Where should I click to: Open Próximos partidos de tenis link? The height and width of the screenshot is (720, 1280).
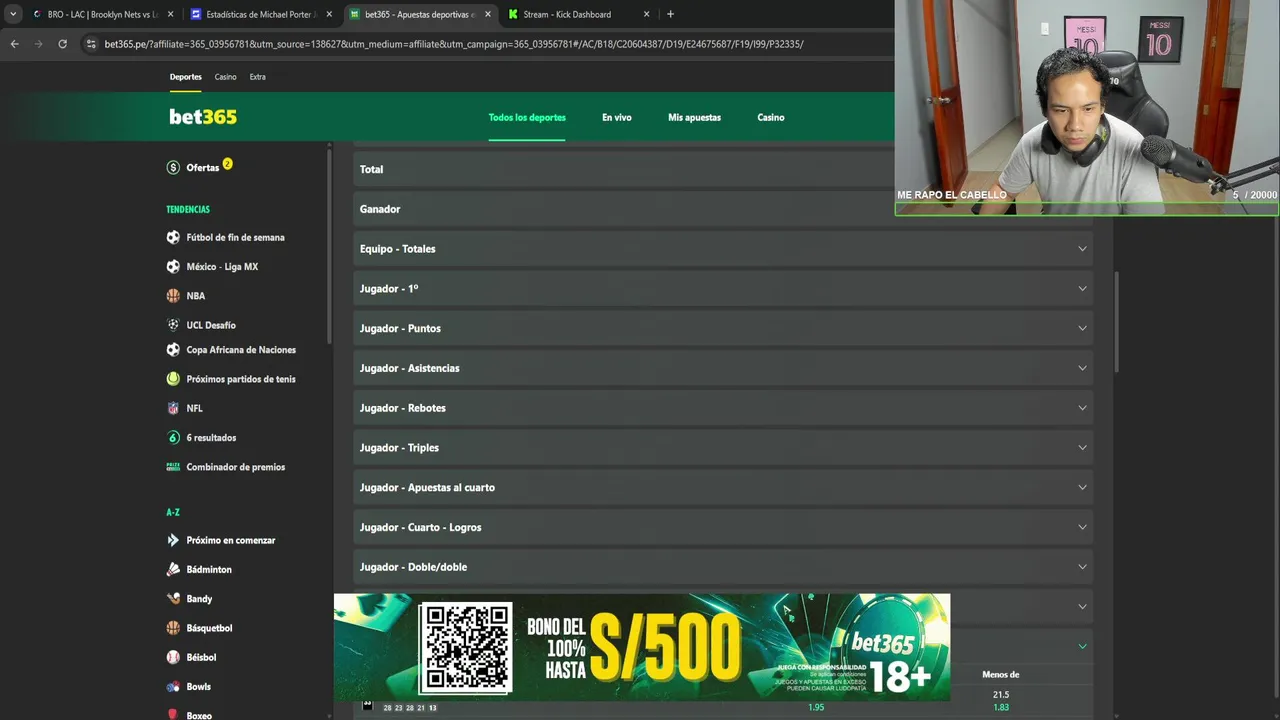pos(241,379)
